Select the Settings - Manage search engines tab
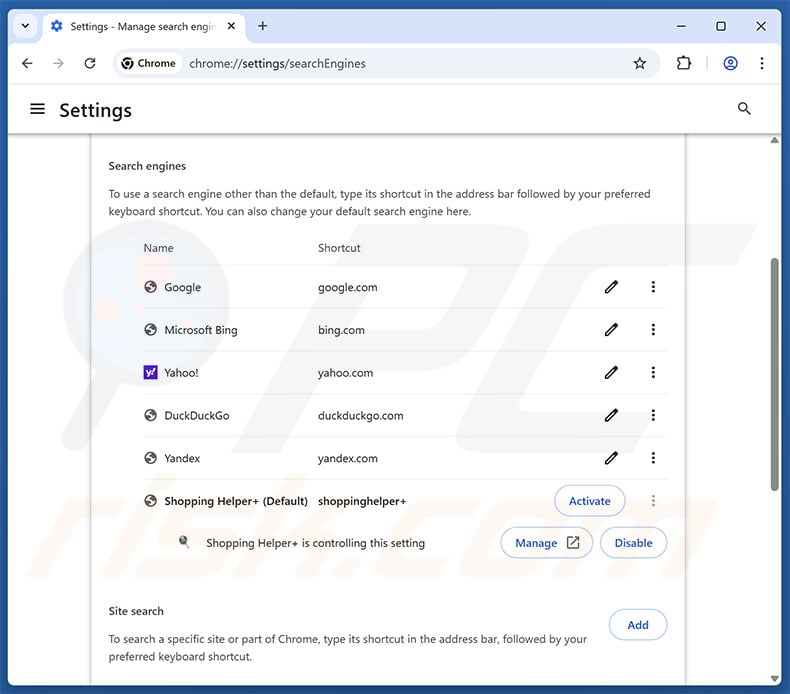Image resolution: width=790 pixels, height=694 pixels. click(x=145, y=26)
